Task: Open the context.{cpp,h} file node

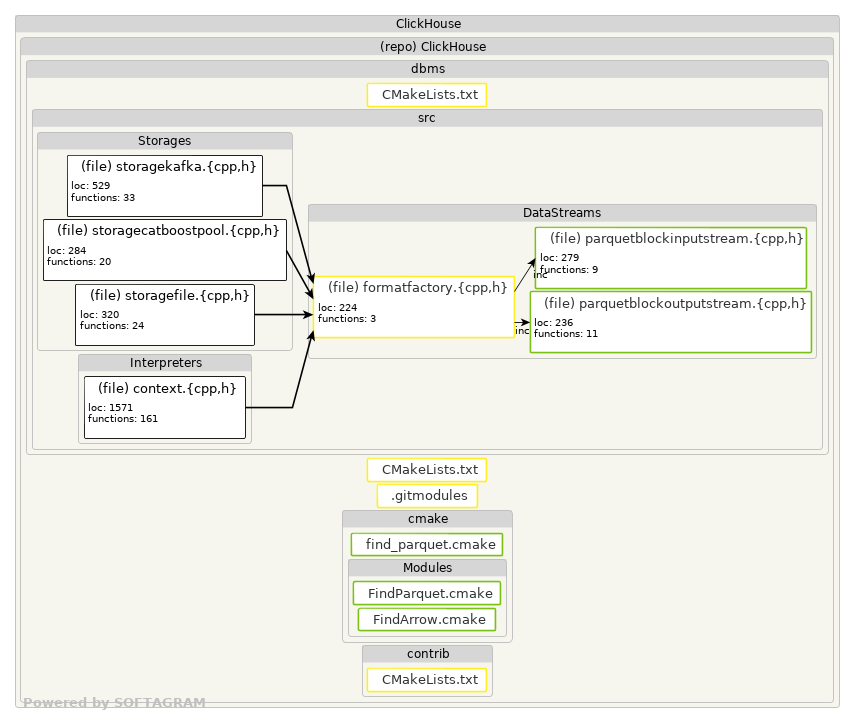Action: 164,408
